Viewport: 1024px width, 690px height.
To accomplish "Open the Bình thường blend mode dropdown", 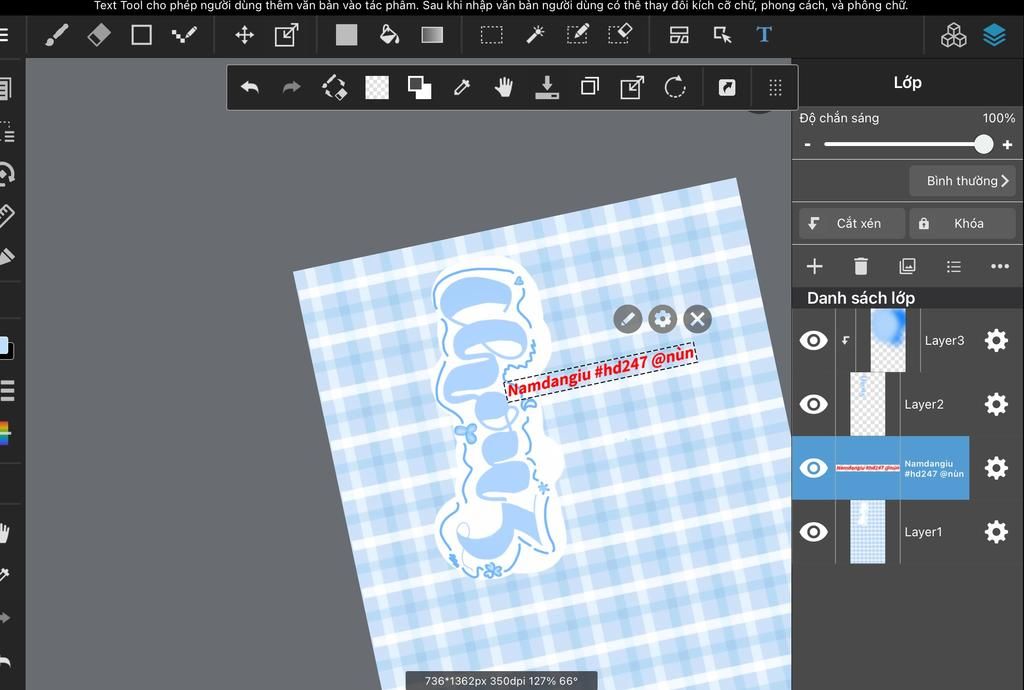I will [963, 181].
